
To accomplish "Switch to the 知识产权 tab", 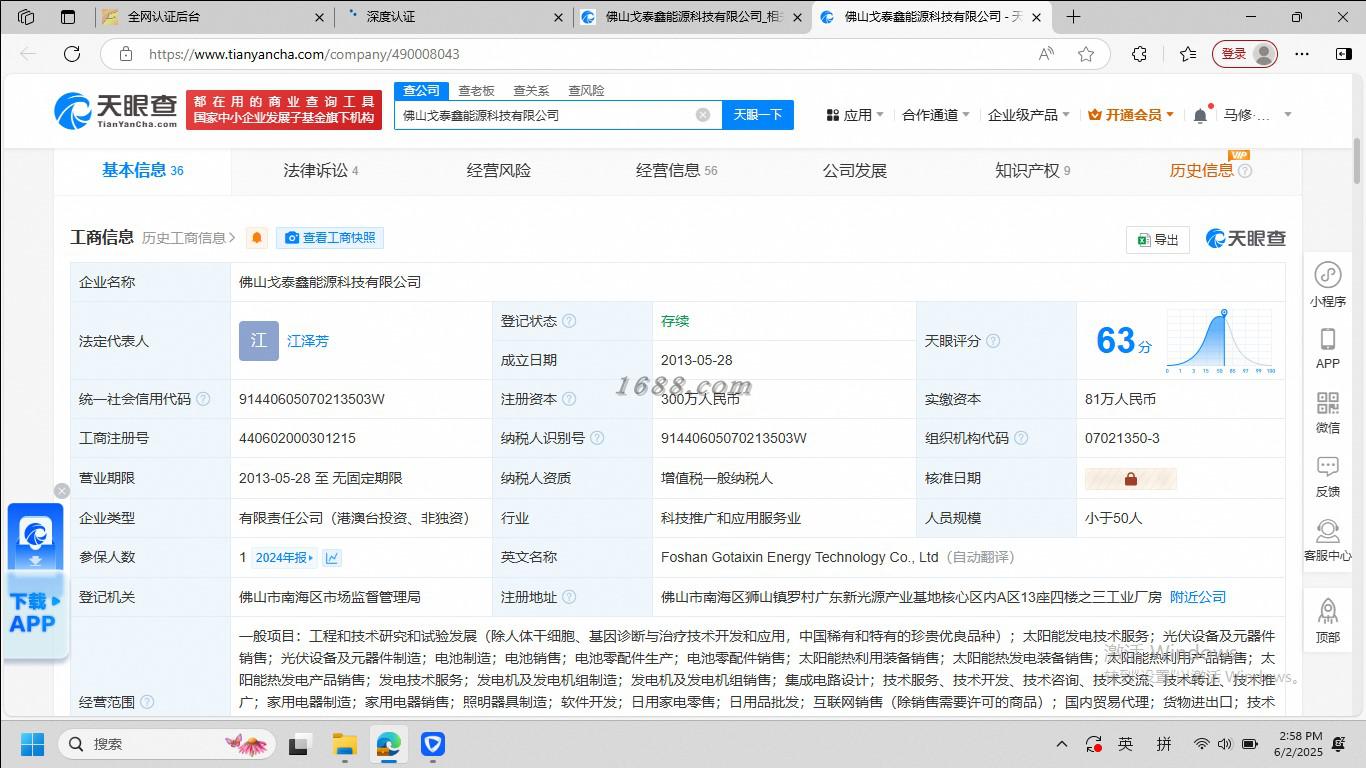I will point(1033,171).
